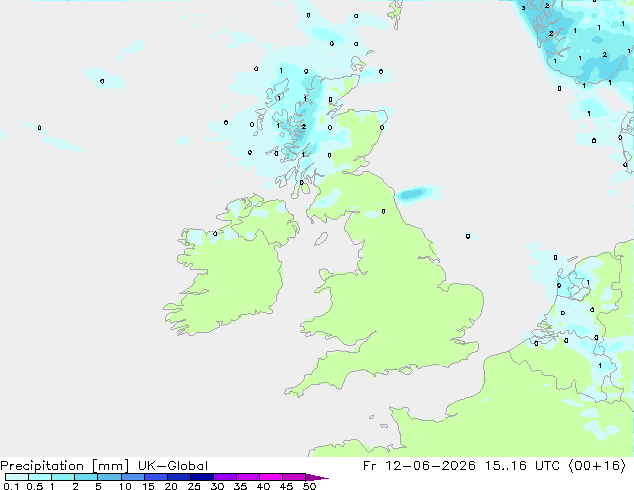Click the 20–25 mm legend color swatch
This screenshot has width=634, height=490.
tap(178, 477)
